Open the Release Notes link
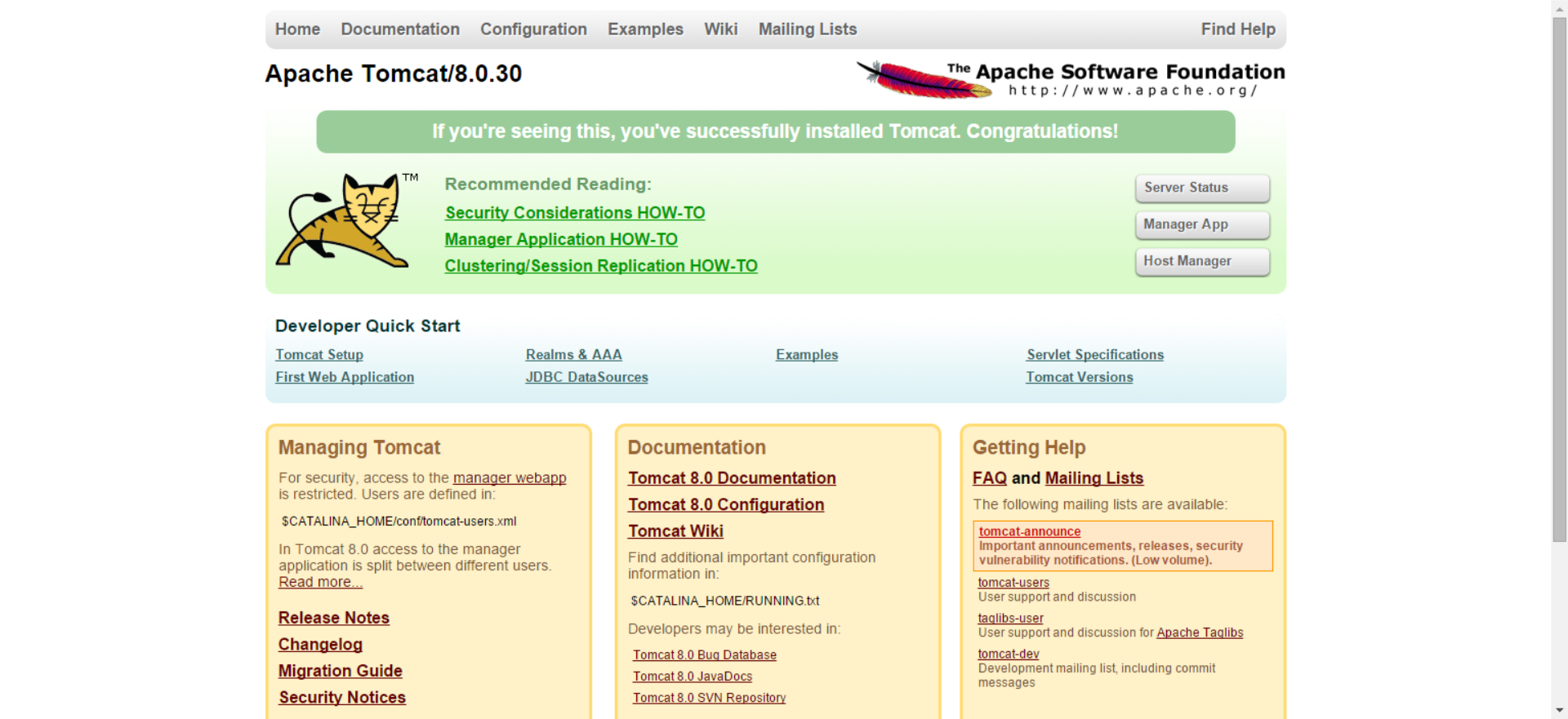 (x=334, y=618)
